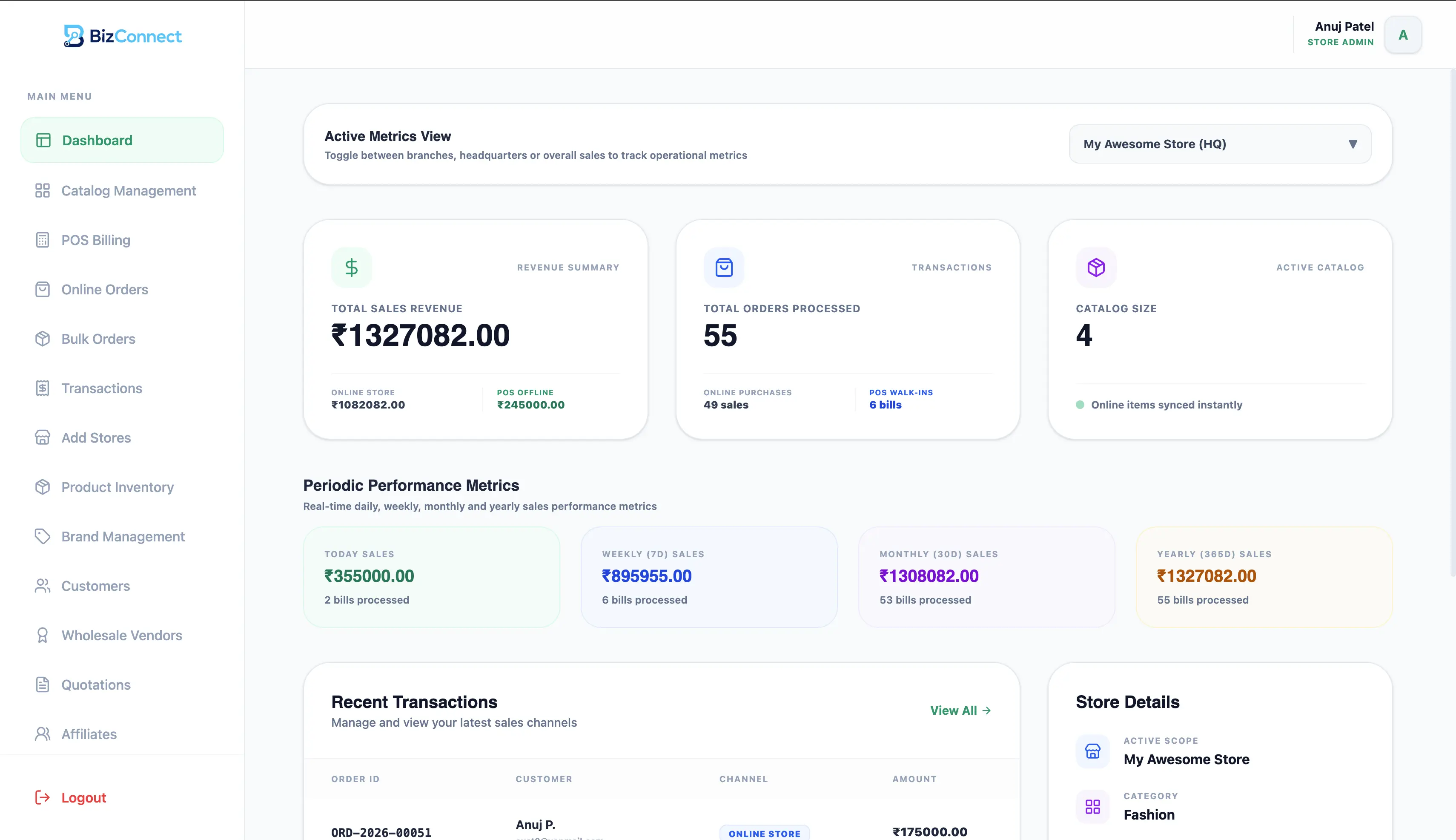Image resolution: width=1456 pixels, height=840 pixels.
Task: Open the My Awesome Store (HQ) dropdown
Action: pyautogui.click(x=1220, y=144)
